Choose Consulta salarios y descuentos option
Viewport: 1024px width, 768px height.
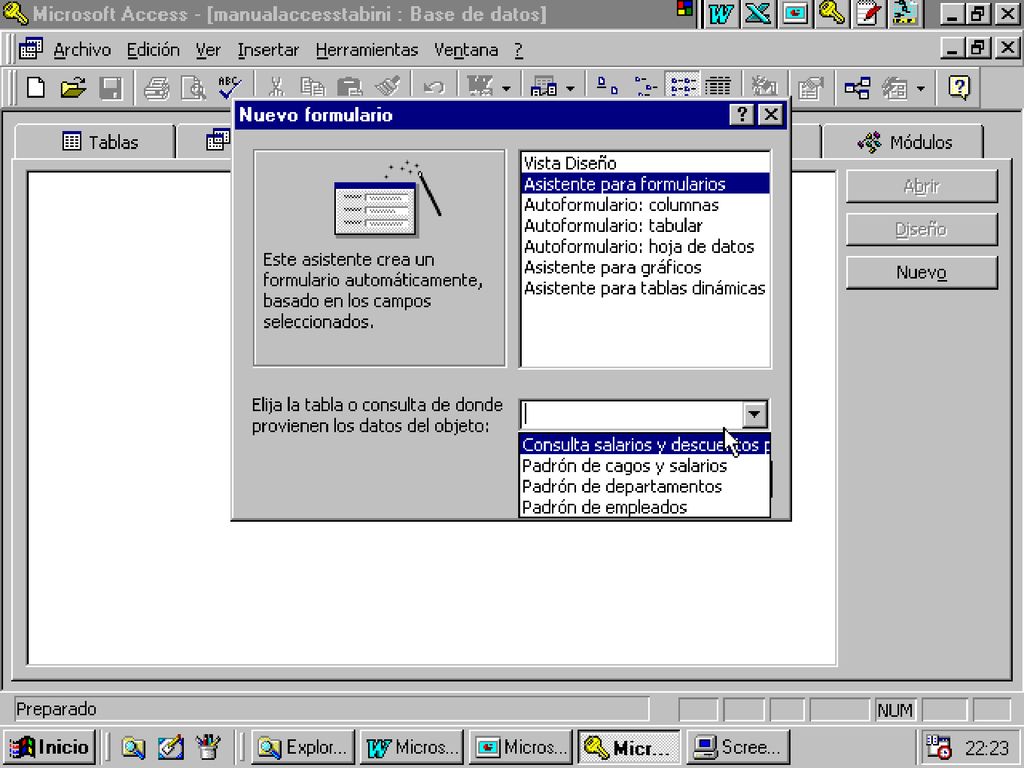tap(645, 445)
